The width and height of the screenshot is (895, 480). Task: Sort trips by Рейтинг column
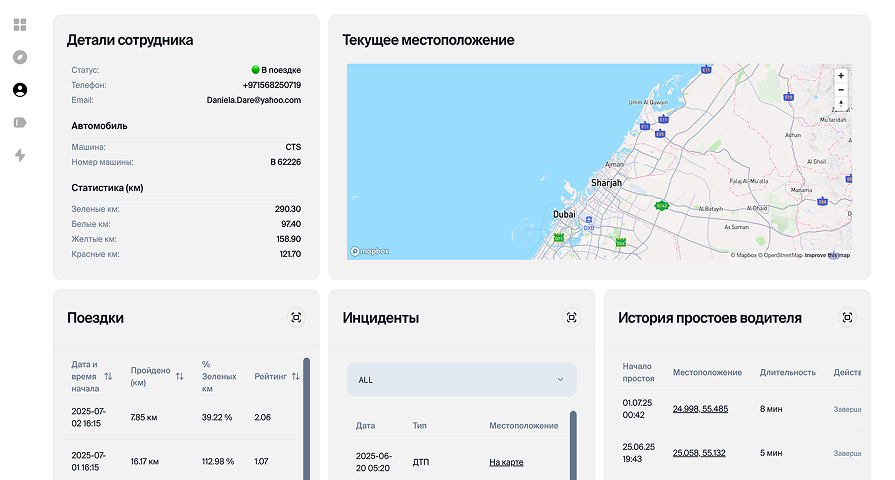click(295, 376)
